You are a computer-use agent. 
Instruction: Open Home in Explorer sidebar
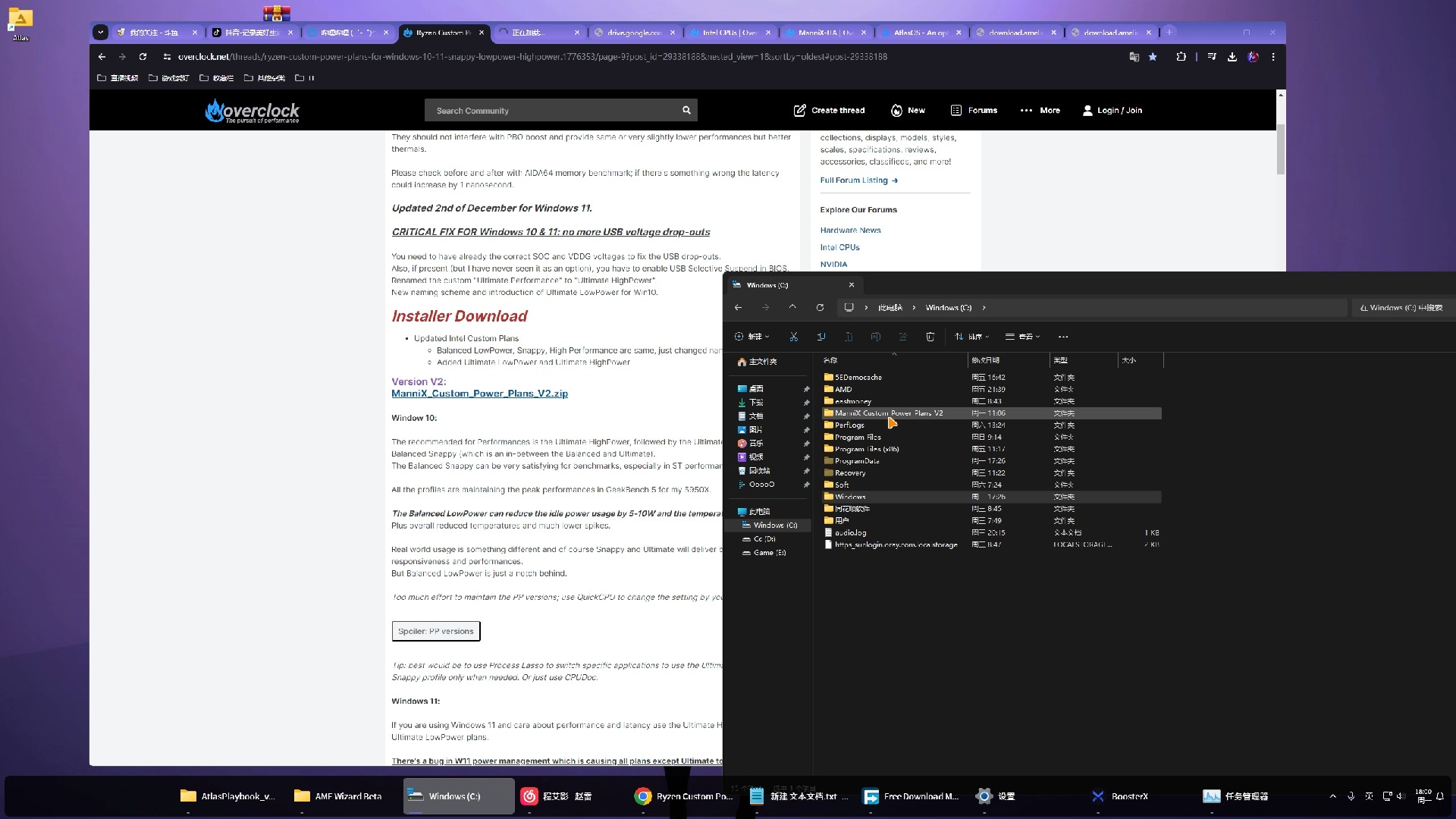tap(768, 362)
